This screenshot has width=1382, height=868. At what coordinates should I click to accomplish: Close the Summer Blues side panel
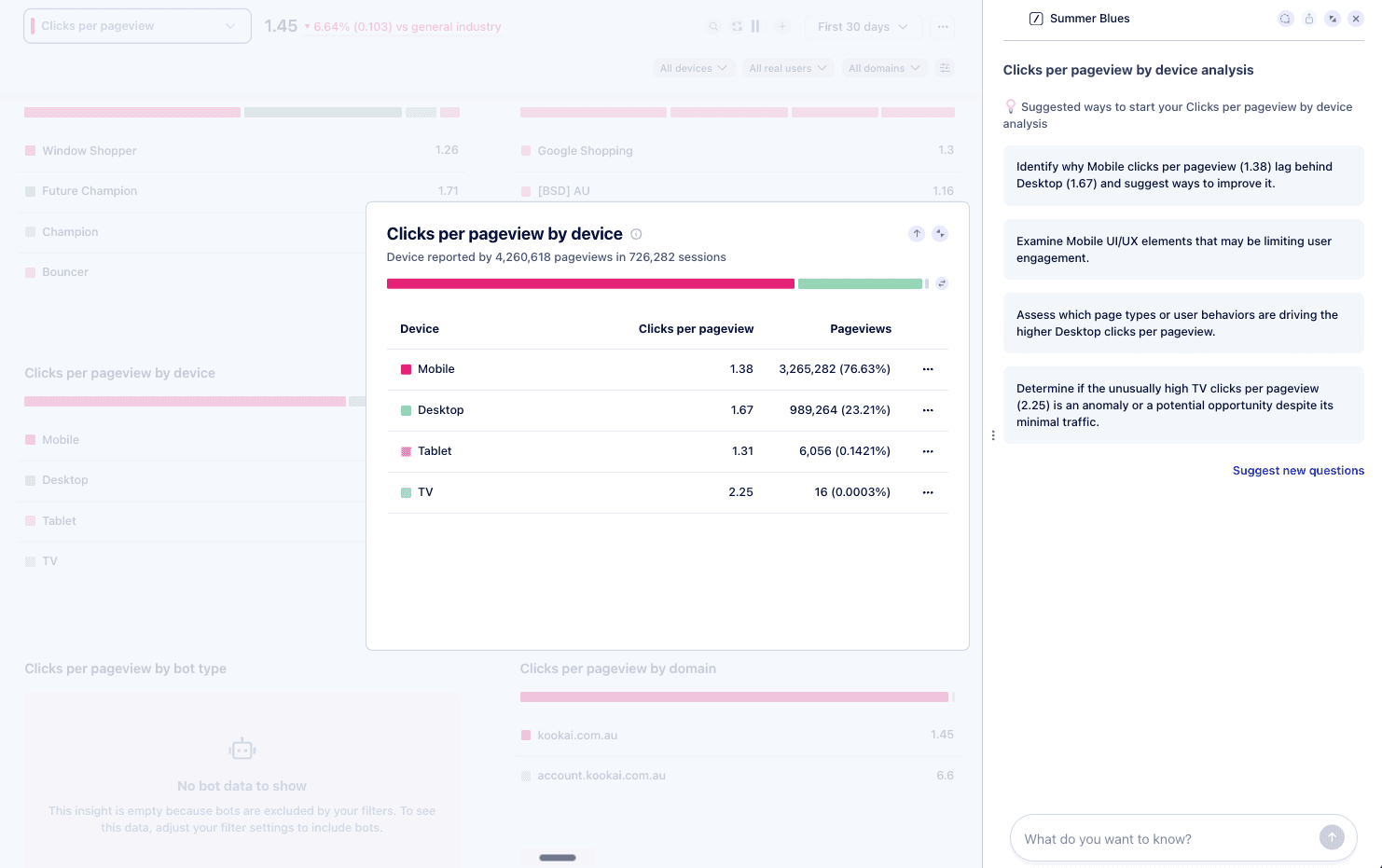click(x=1355, y=19)
